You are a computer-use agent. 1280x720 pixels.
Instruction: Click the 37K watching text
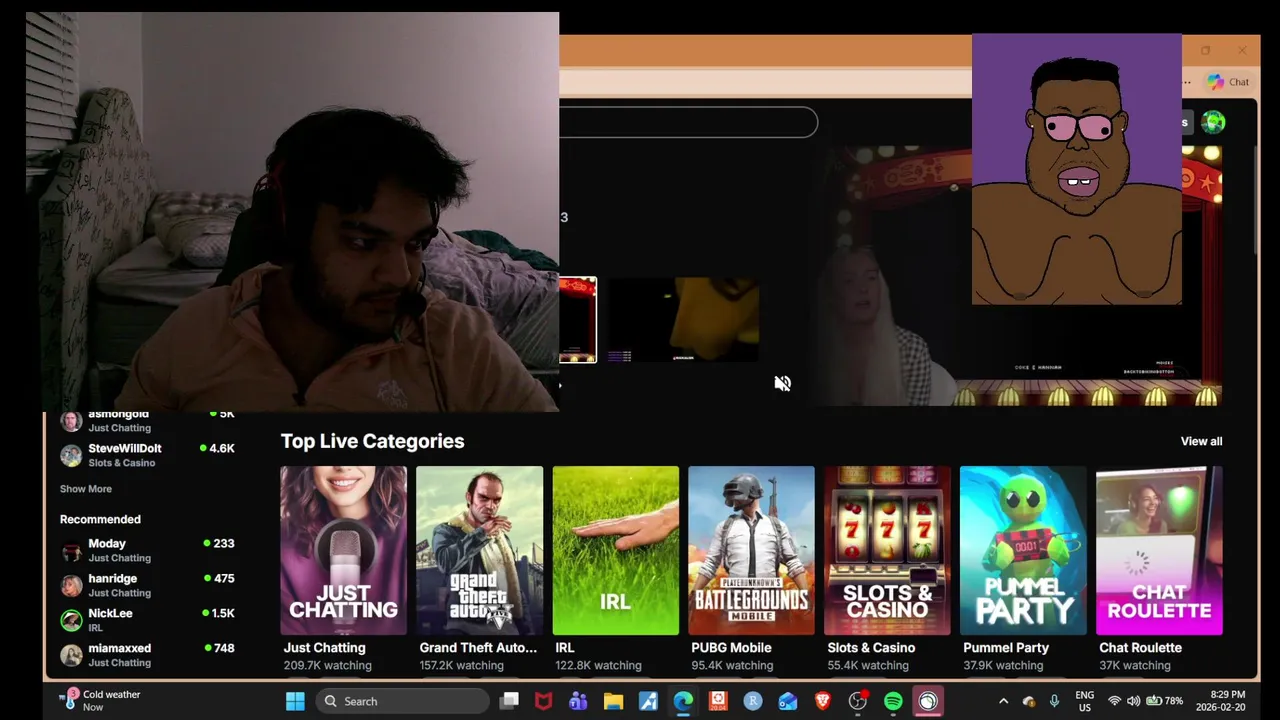[1134, 666]
